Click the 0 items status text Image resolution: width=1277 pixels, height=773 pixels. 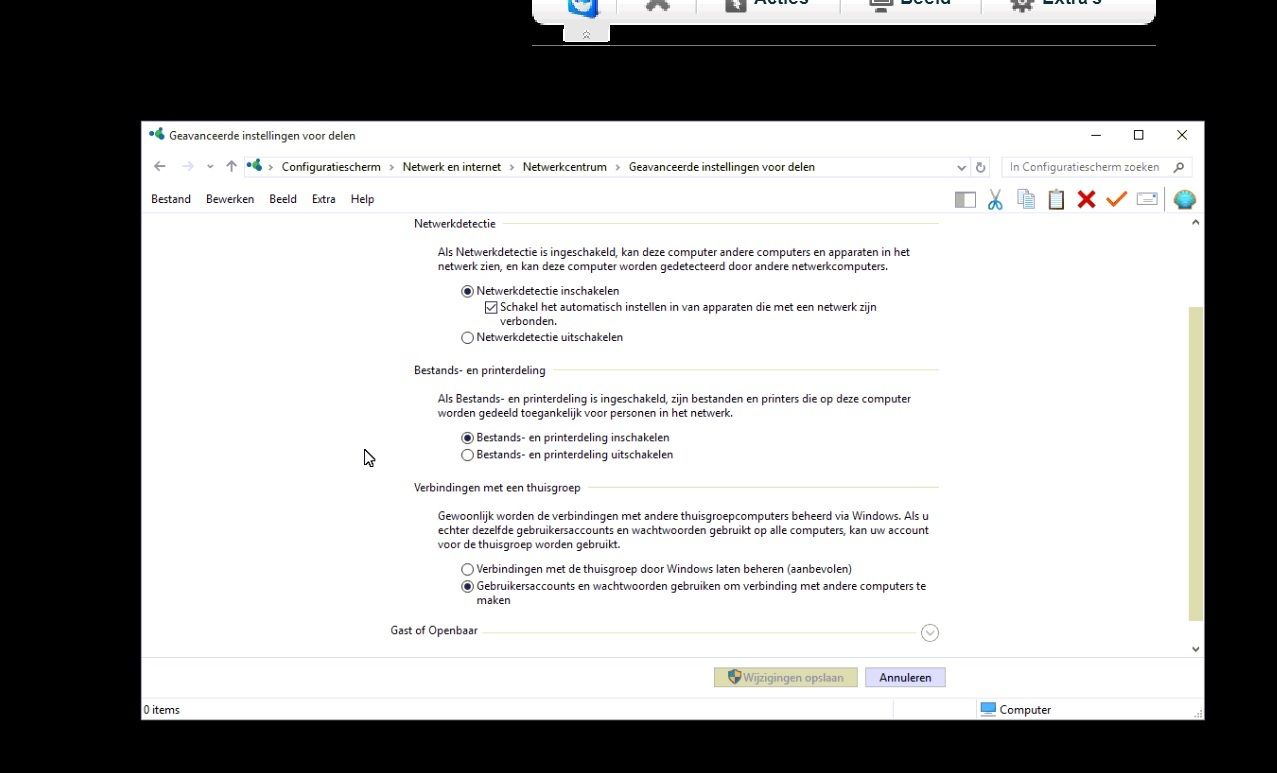162,710
